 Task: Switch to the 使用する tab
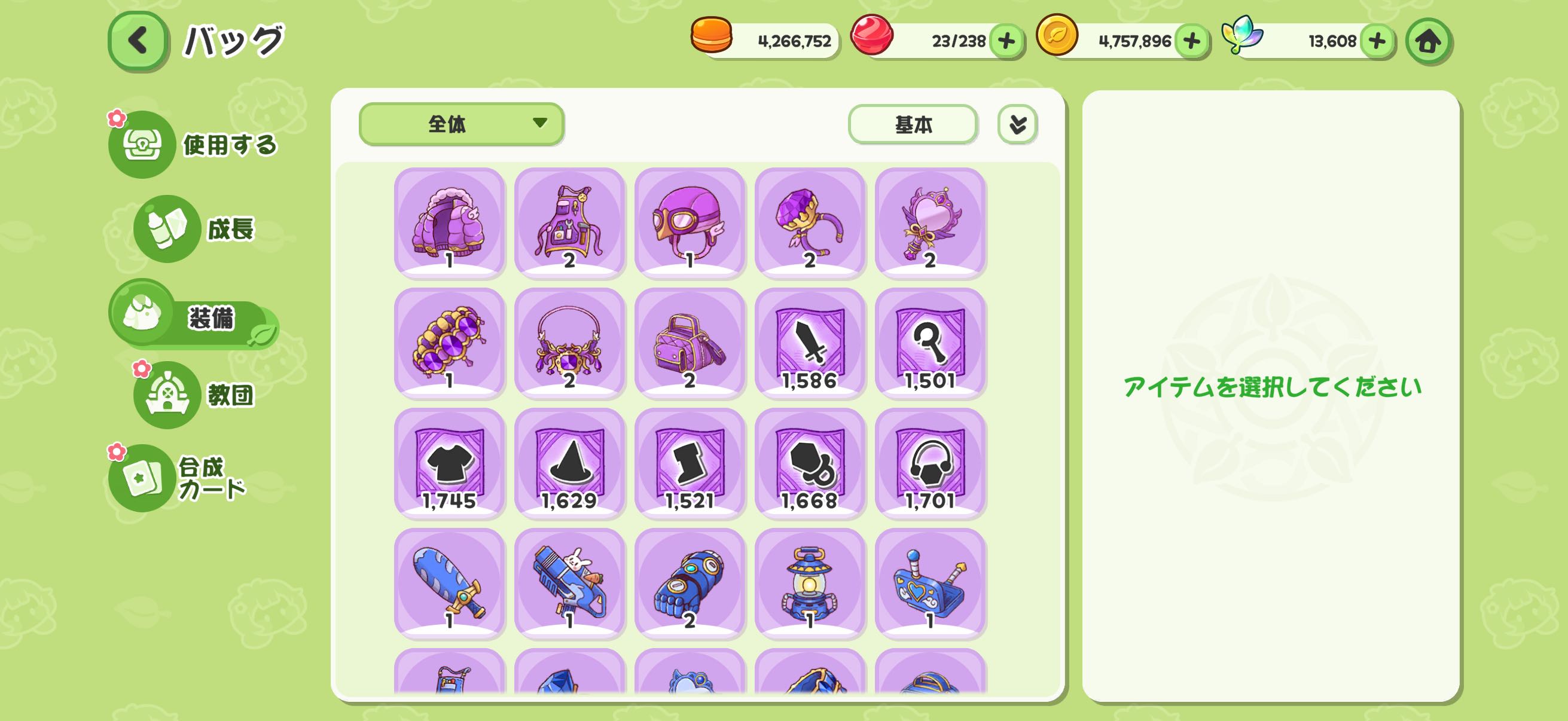click(x=193, y=145)
